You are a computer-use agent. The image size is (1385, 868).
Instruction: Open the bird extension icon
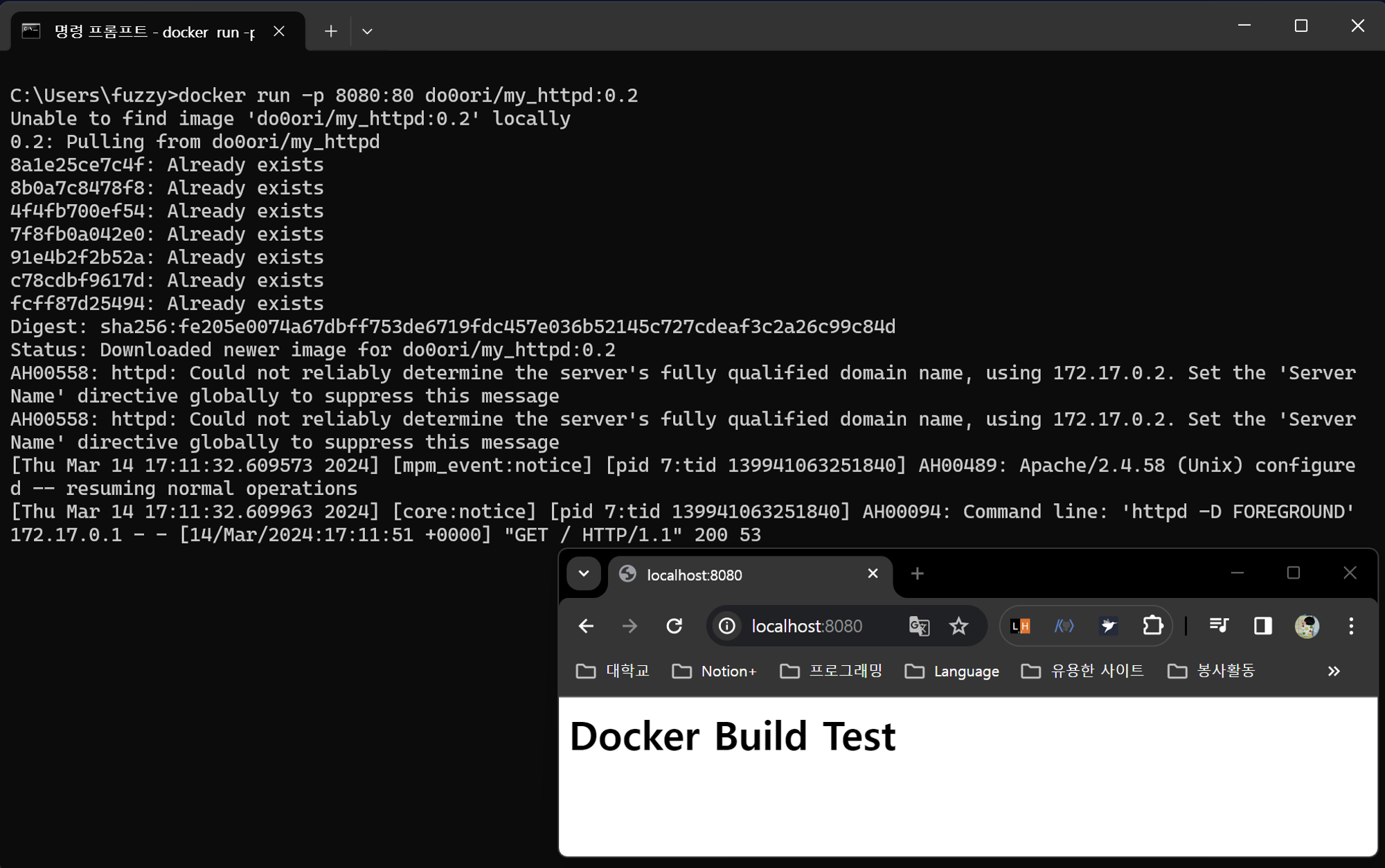click(x=1109, y=626)
